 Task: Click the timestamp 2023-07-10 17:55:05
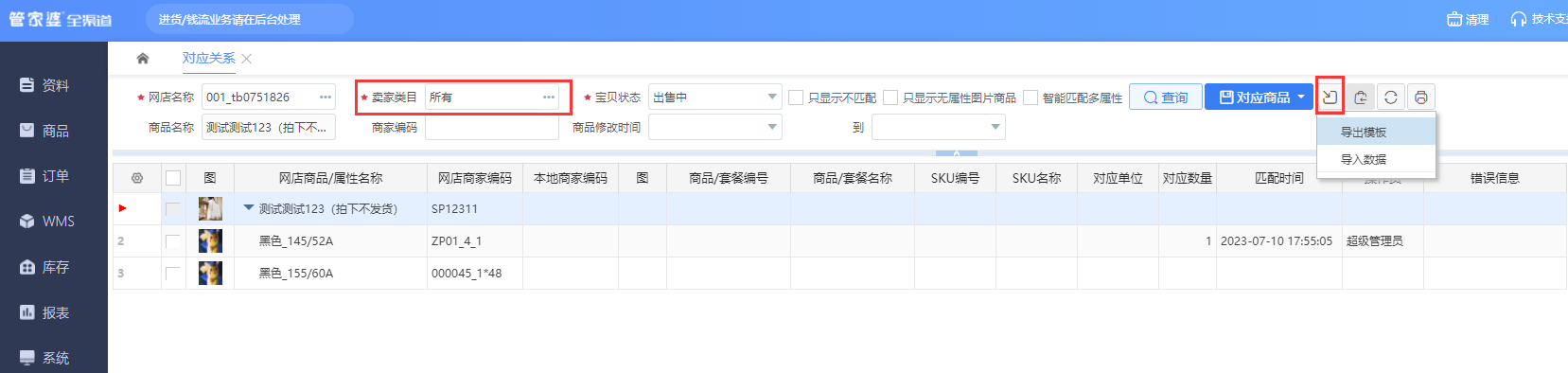[1277, 241]
